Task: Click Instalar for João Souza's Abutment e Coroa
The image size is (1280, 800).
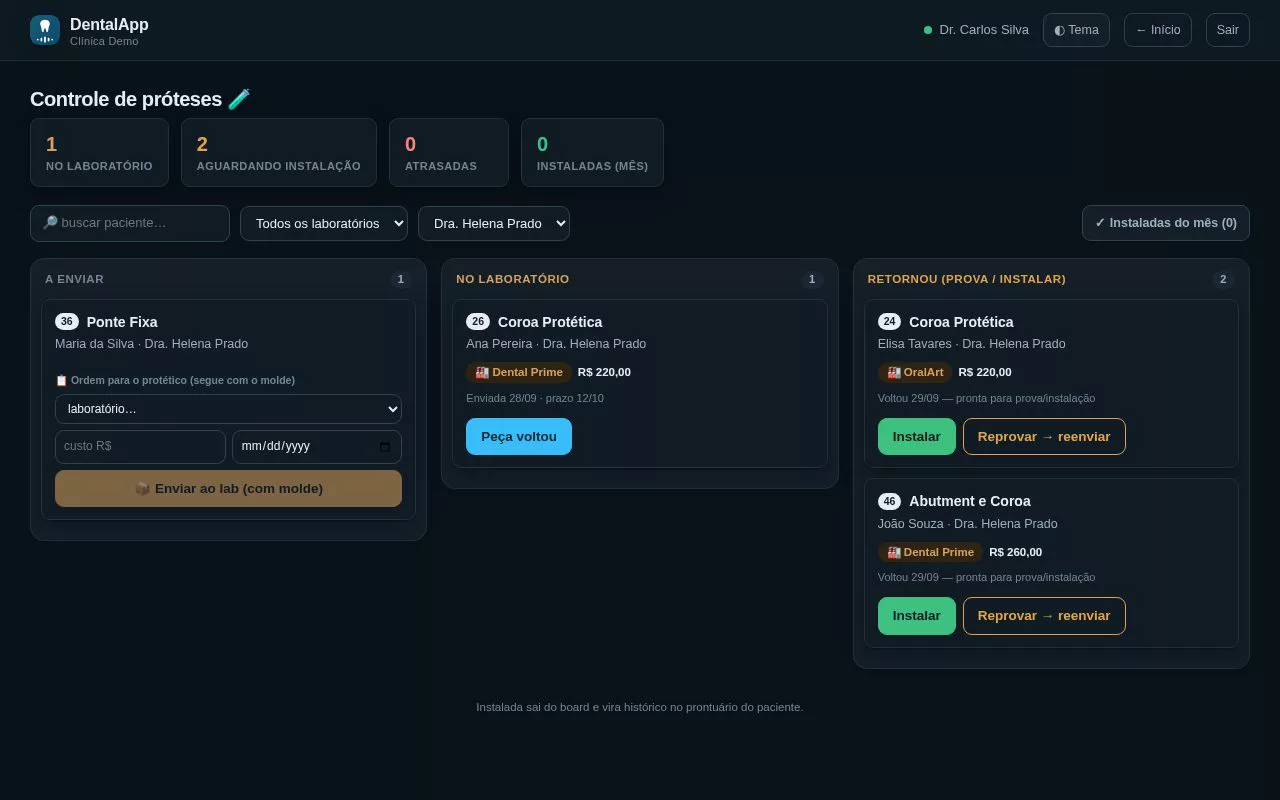Action: pyautogui.click(x=917, y=615)
